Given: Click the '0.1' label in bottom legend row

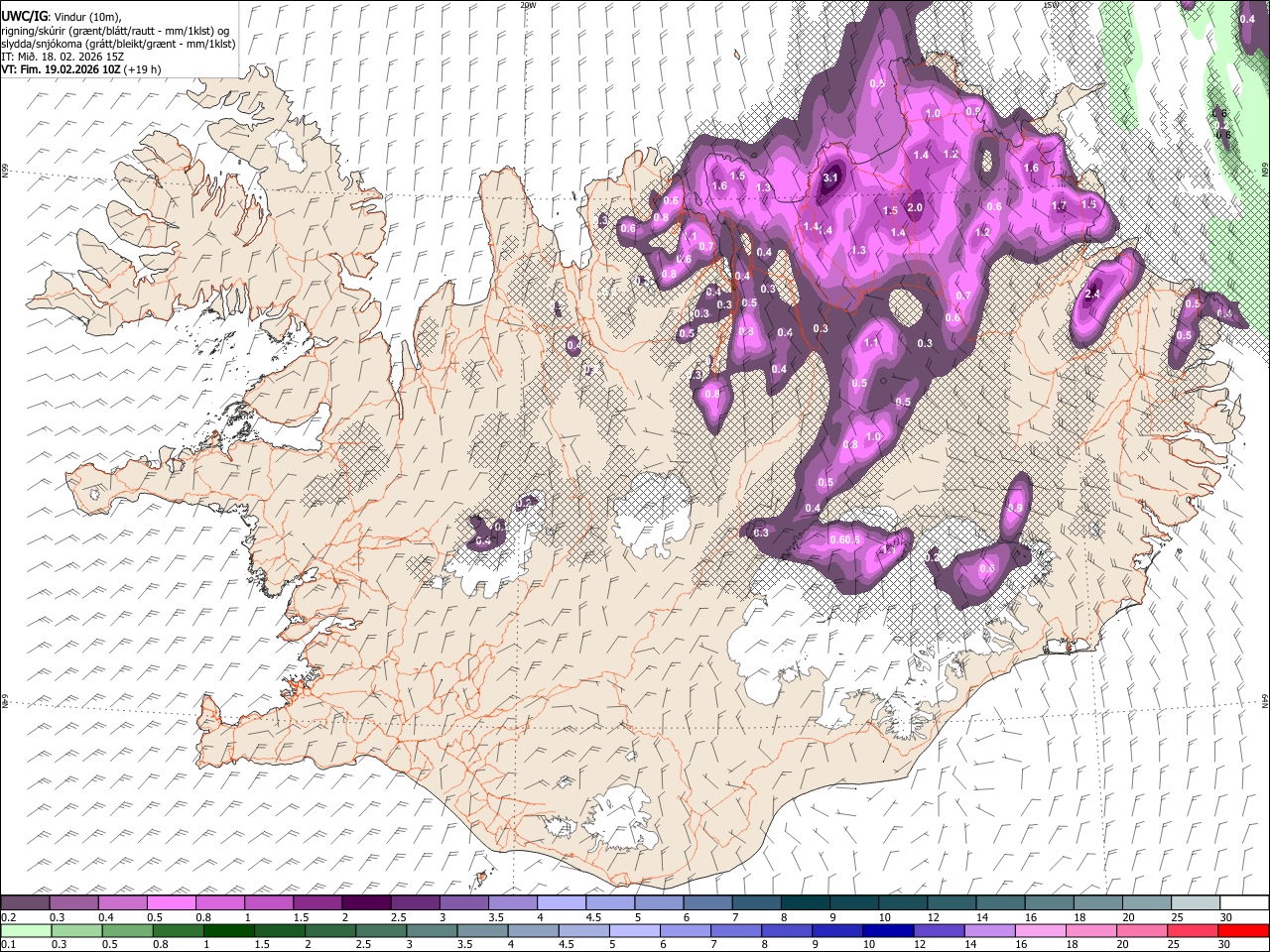Looking at the screenshot, I should point(8,944).
